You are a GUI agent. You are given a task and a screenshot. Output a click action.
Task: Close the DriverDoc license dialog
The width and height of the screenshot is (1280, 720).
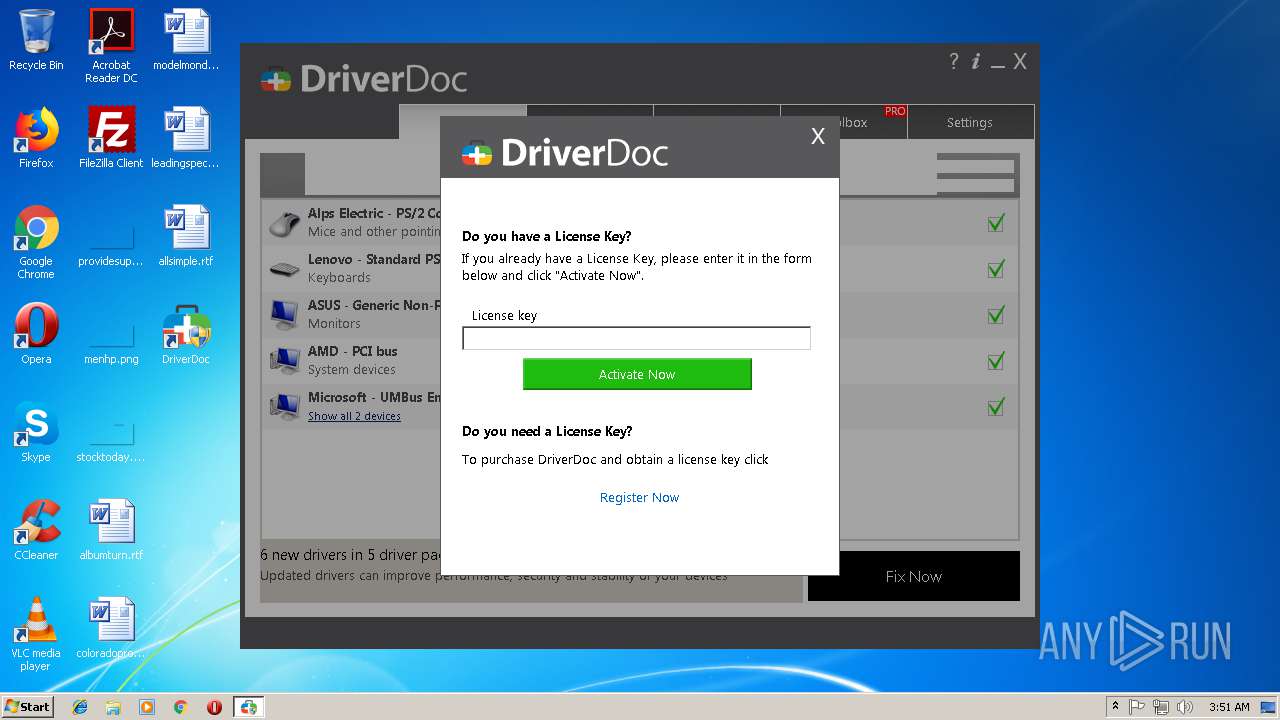818,137
